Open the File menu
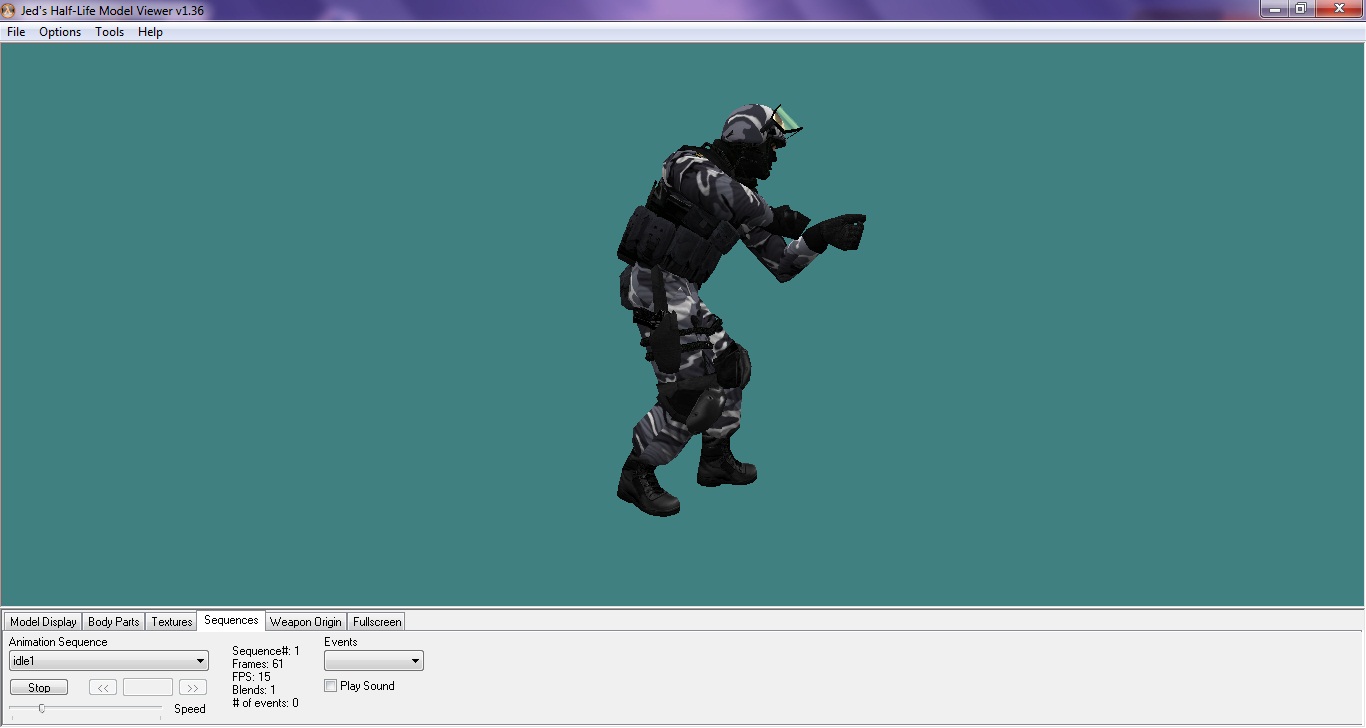The image size is (1366, 728). (x=16, y=32)
